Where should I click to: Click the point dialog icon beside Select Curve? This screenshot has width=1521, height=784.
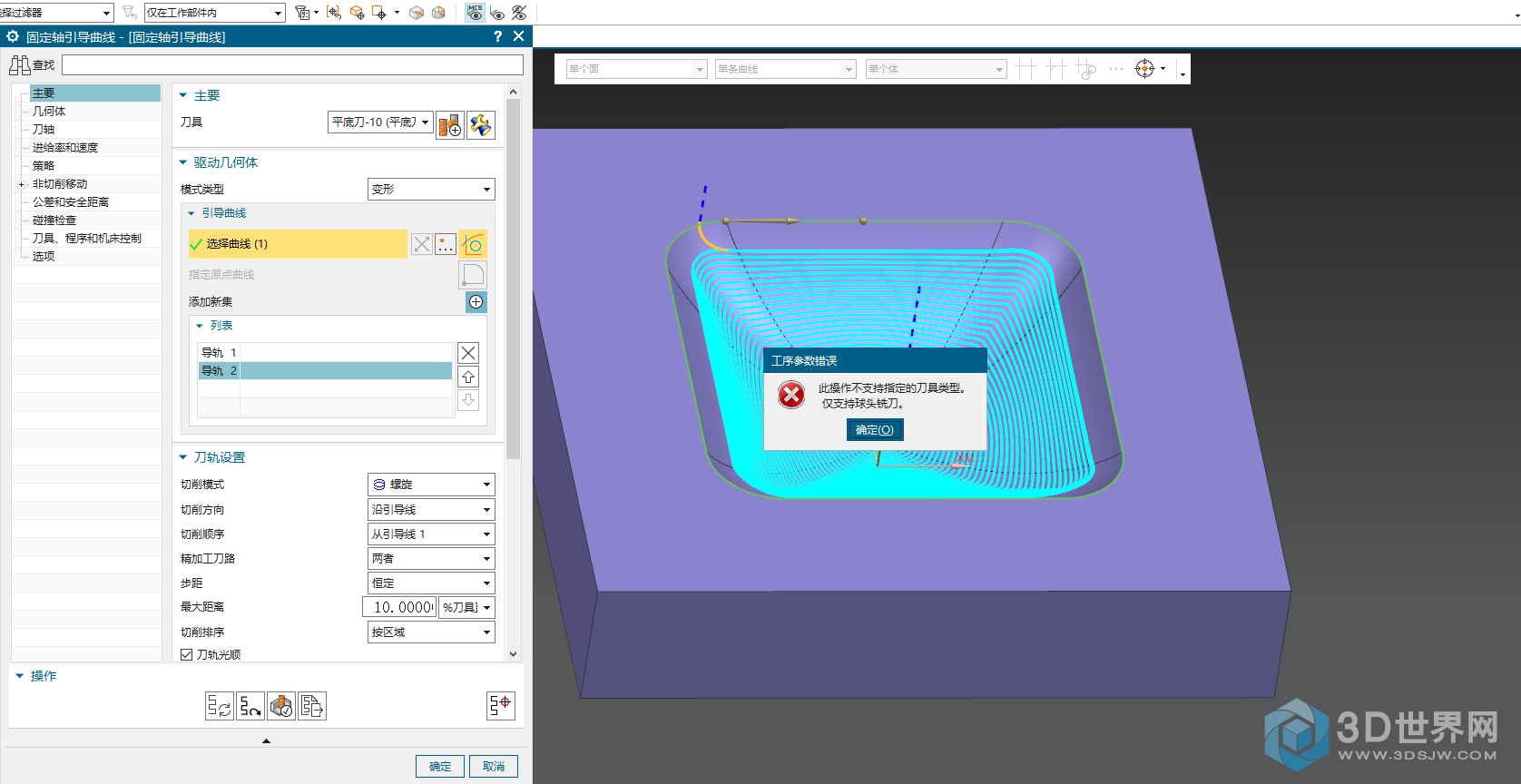[446, 244]
